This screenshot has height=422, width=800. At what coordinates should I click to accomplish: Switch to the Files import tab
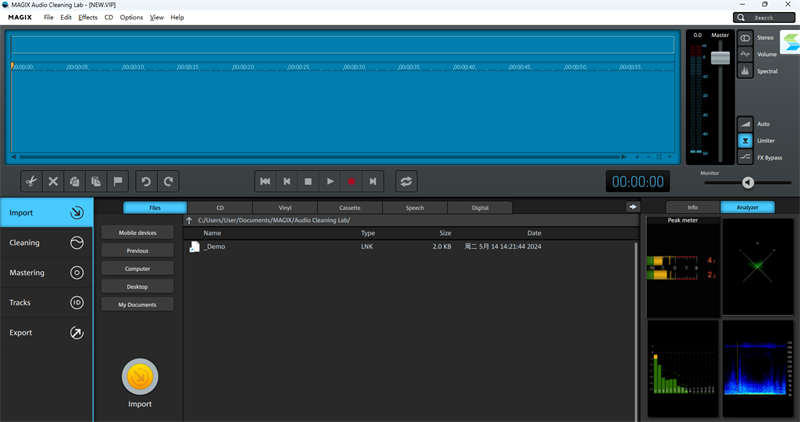pyautogui.click(x=155, y=208)
